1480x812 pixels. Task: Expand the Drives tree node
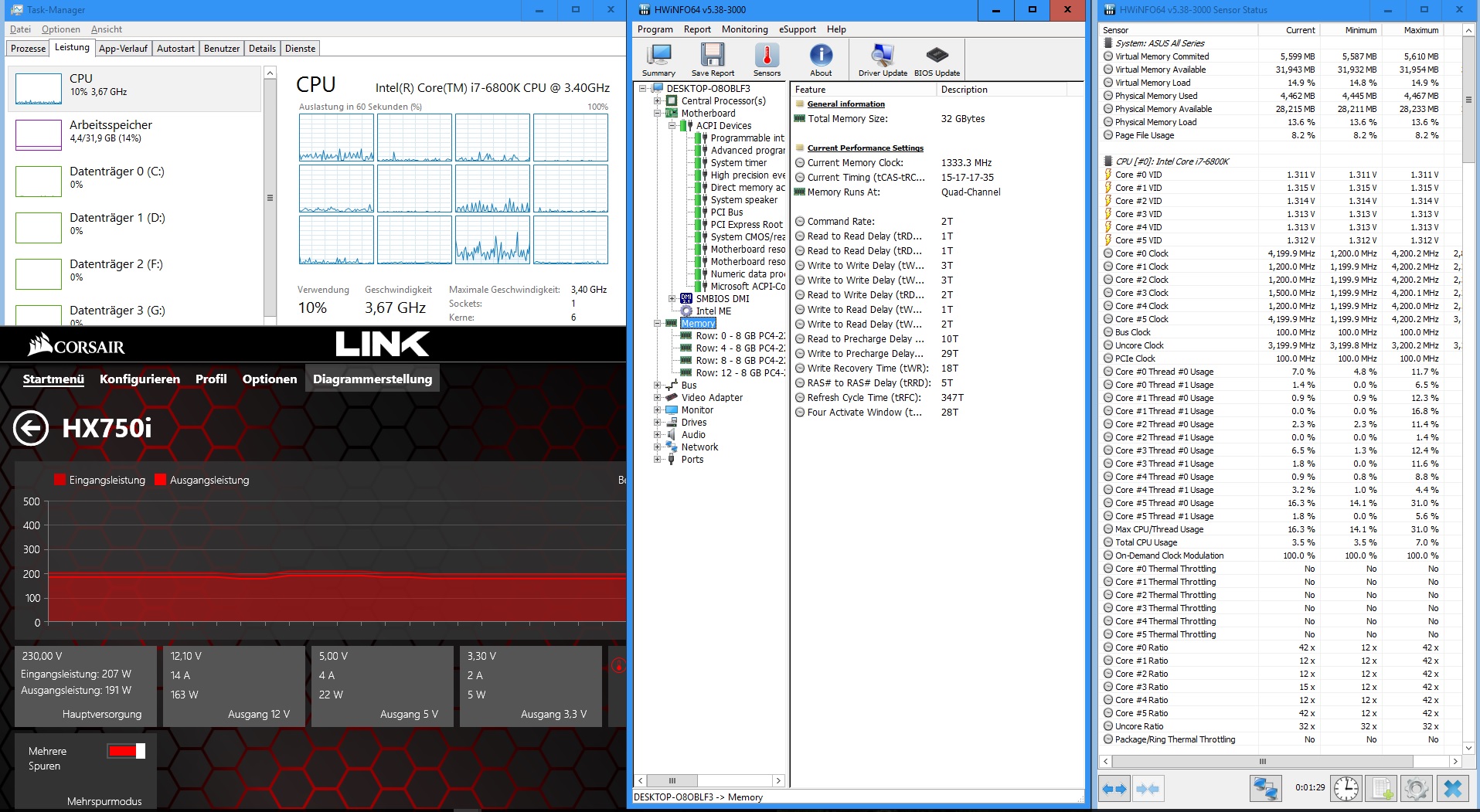658,423
